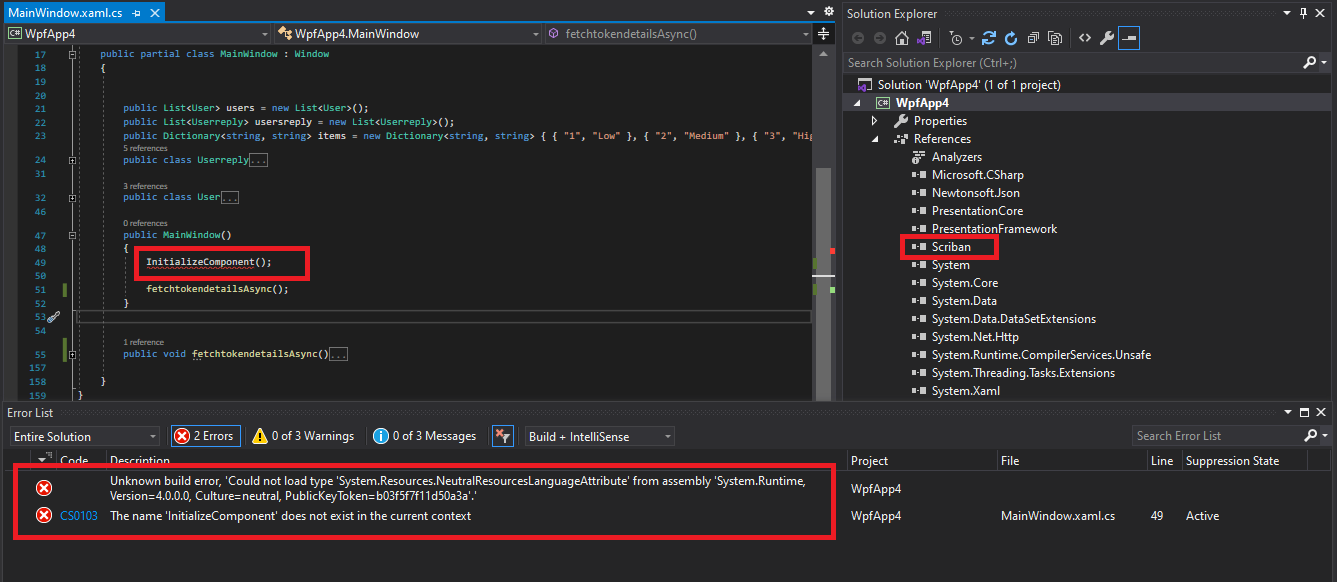Switch to the MainWindow.xaml.cs tab

[67, 14]
